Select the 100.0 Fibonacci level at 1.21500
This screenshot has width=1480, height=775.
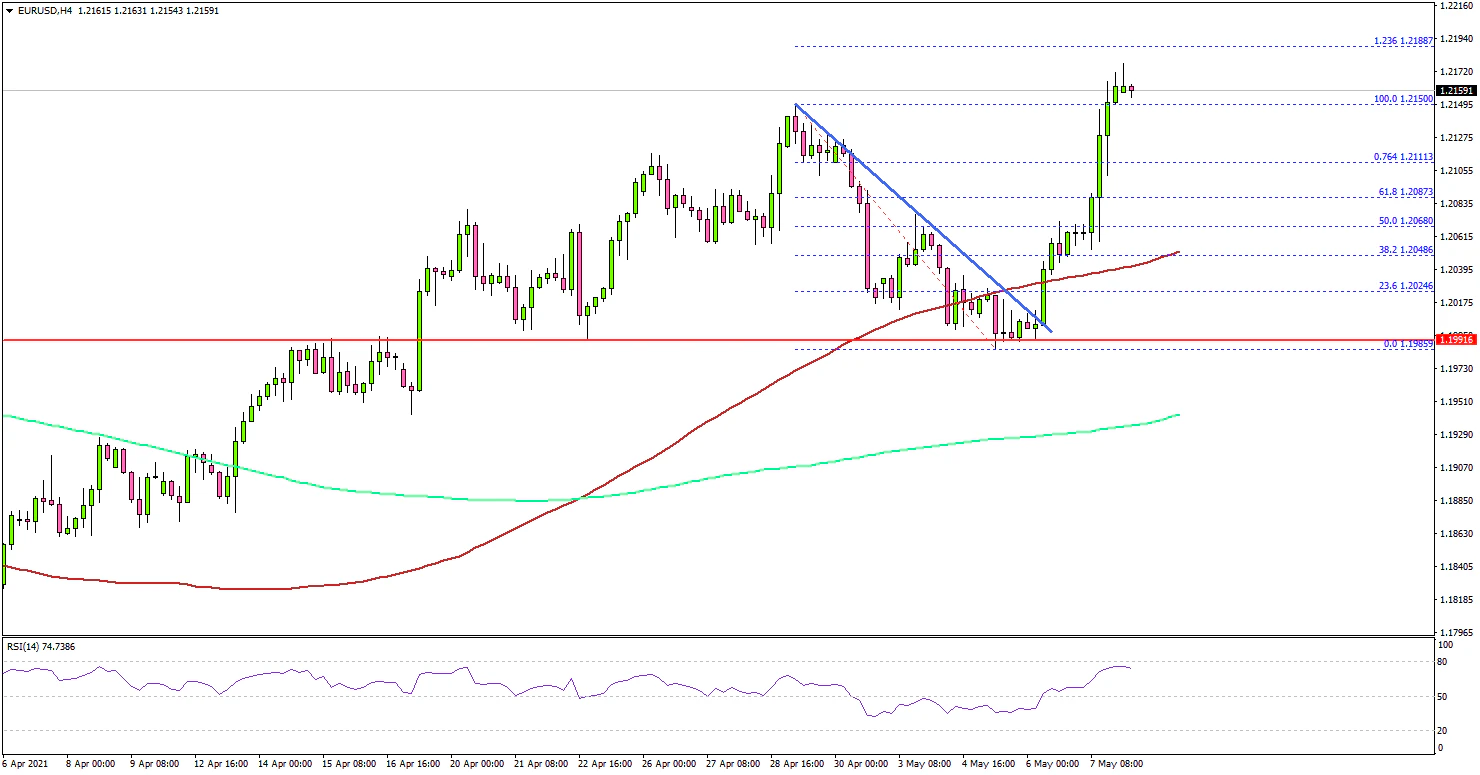[1405, 99]
